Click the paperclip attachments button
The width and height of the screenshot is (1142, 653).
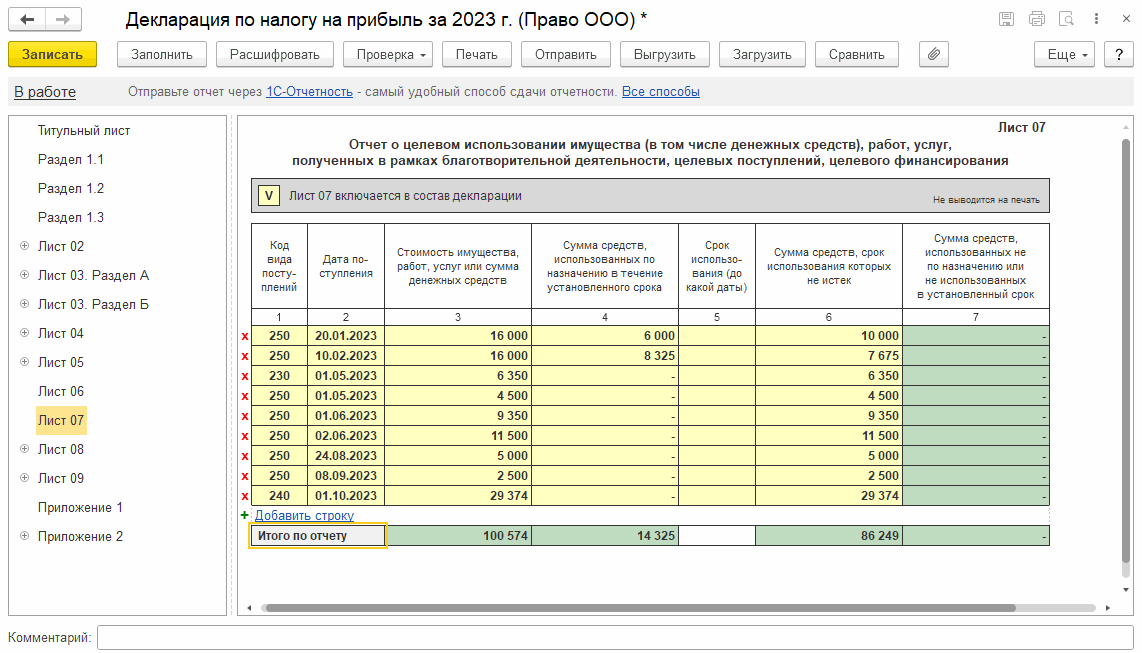[932, 55]
